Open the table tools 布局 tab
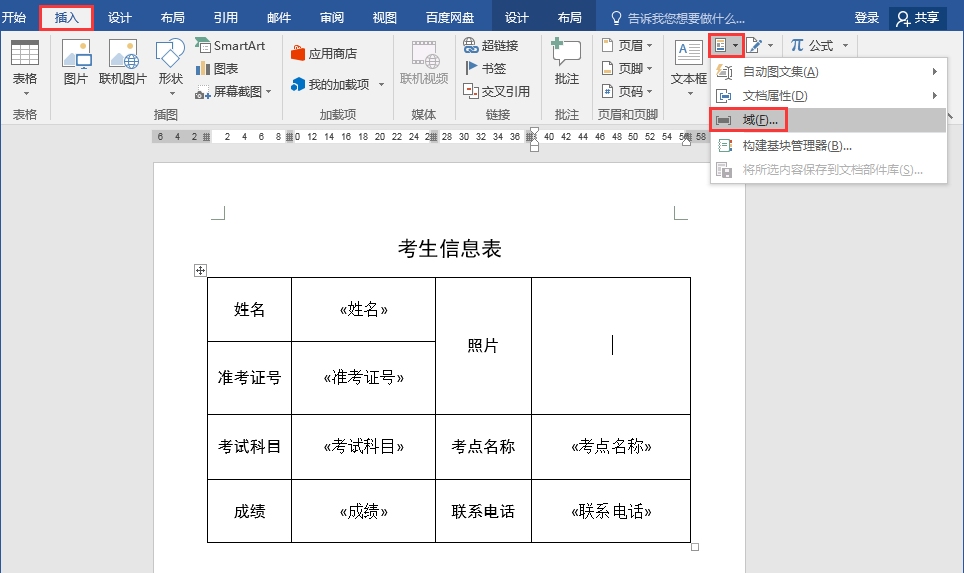 [569, 17]
